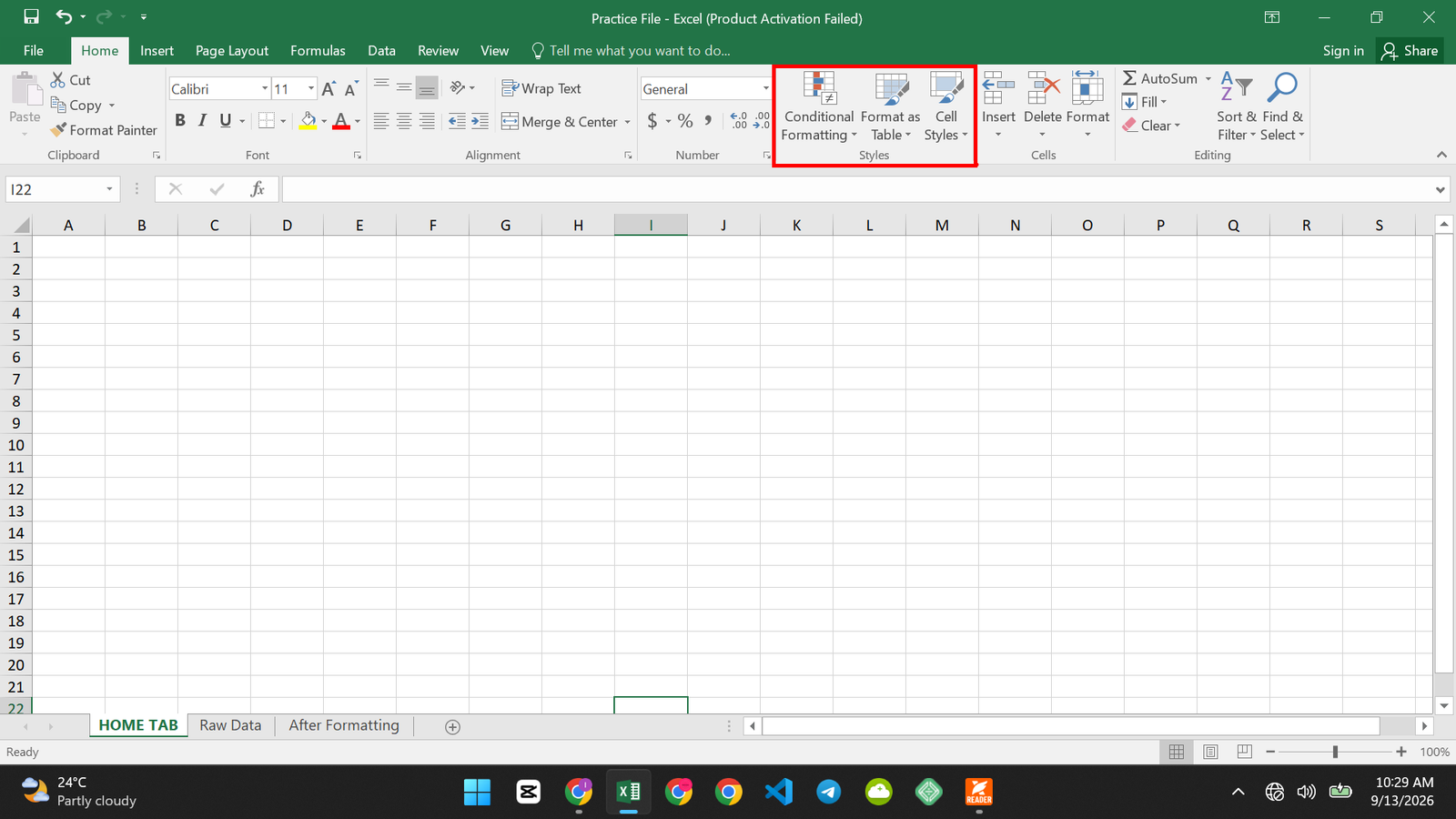
Task: Toggle Wrap Text on
Action: point(541,88)
